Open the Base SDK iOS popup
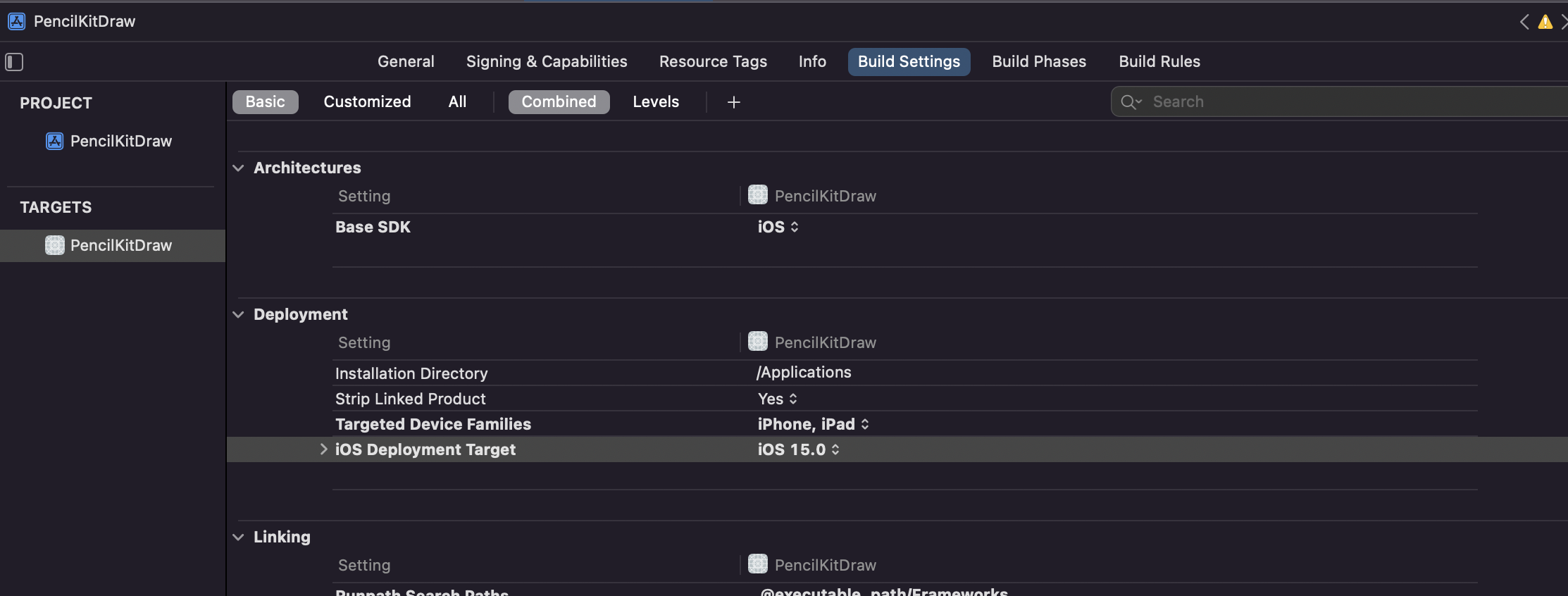The width and height of the screenshot is (1568, 596). 778,227
